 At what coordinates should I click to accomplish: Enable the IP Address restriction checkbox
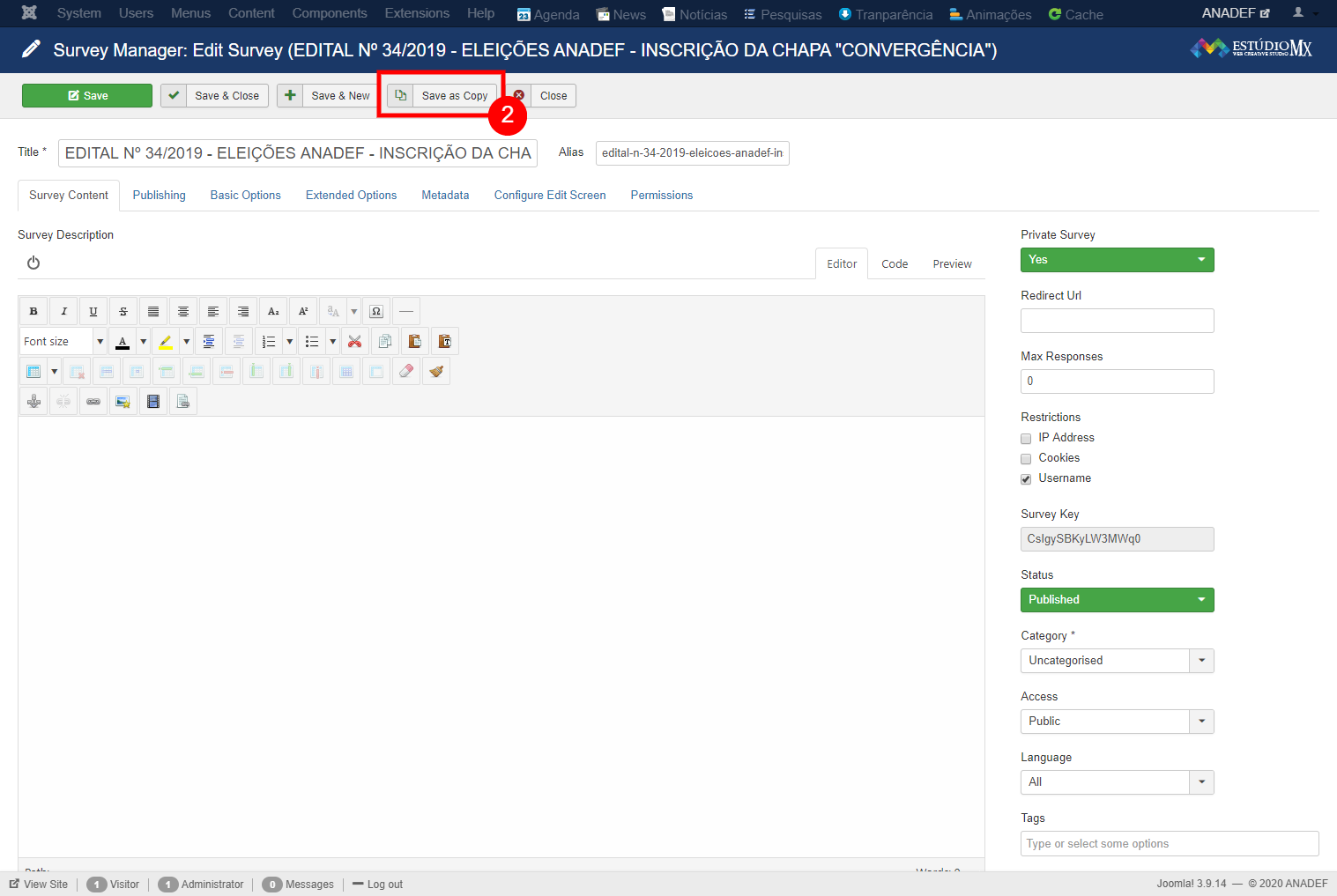[1026, 439]
